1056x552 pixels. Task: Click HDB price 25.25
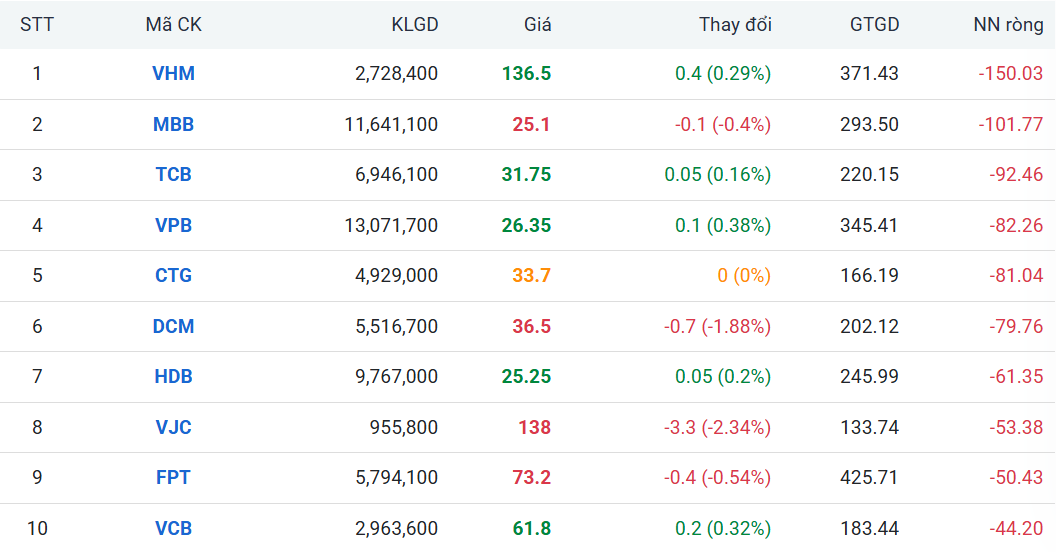527,376
